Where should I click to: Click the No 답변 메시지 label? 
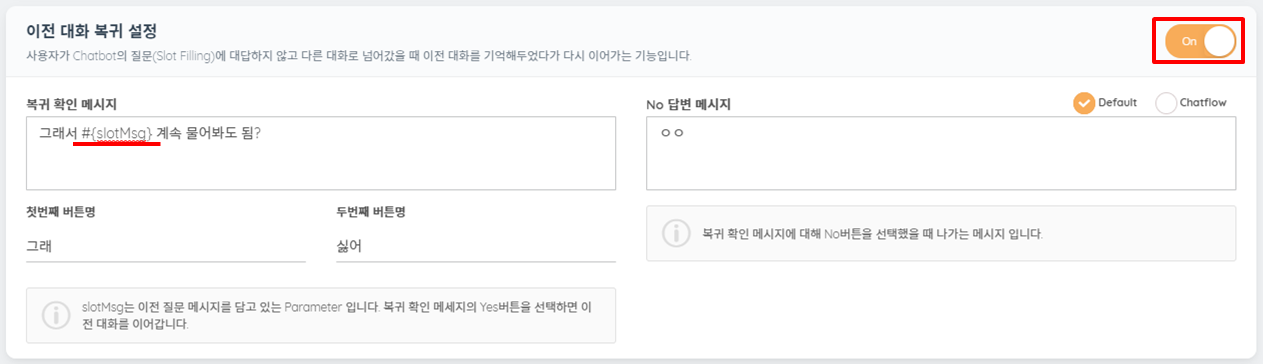692,104
